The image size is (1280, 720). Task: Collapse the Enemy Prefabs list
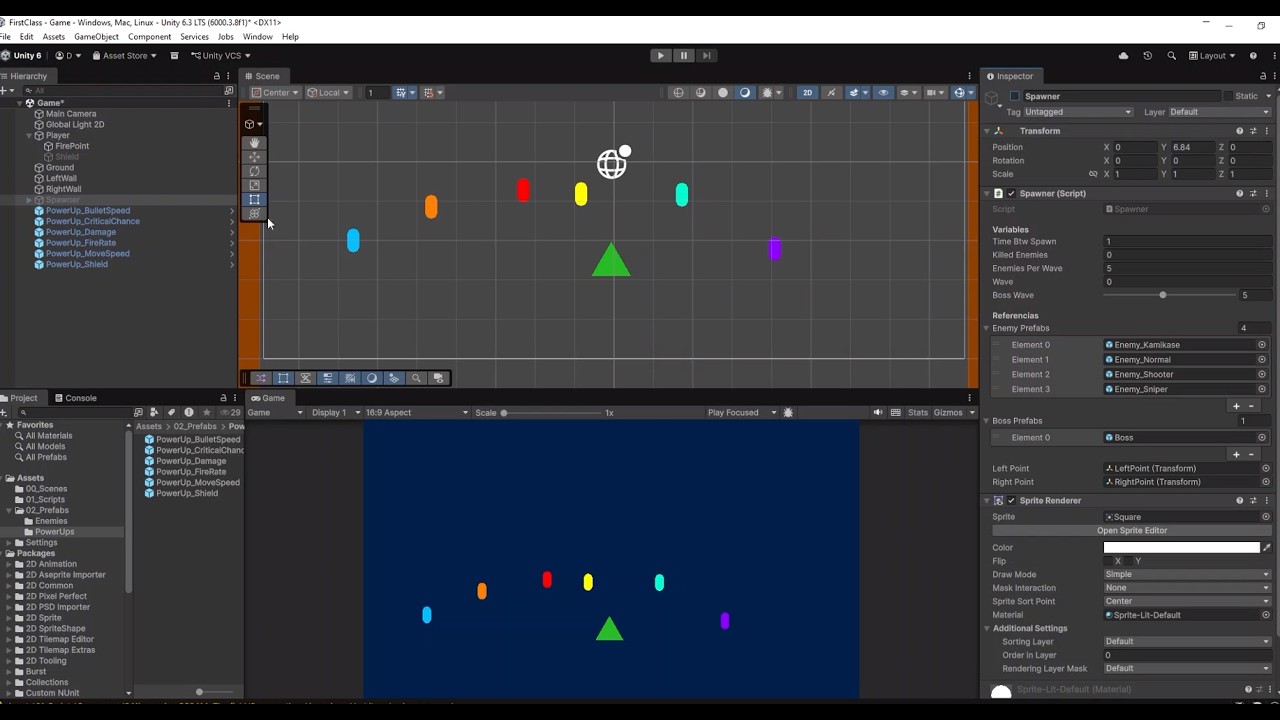(987, 328)
